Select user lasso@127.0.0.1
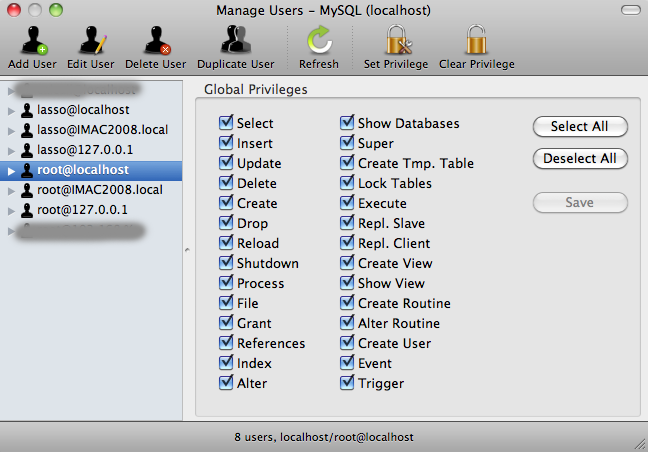Screen dimensions: 648x452 tap(91, 150)
